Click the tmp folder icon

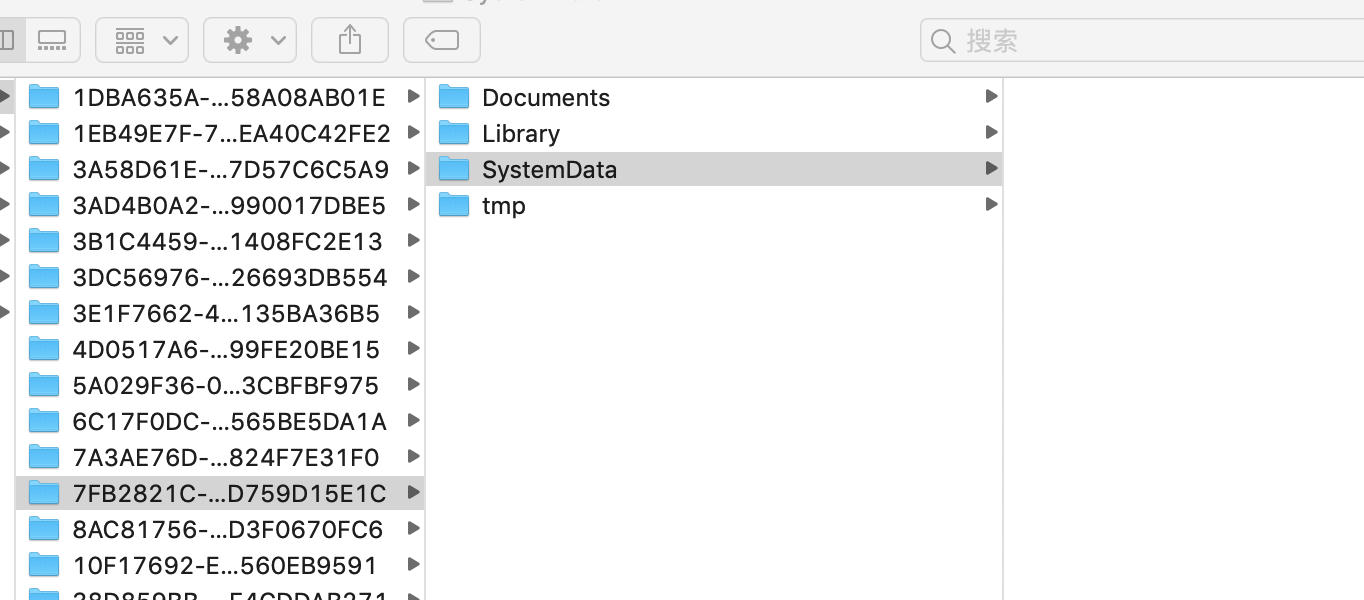point(455,206)
